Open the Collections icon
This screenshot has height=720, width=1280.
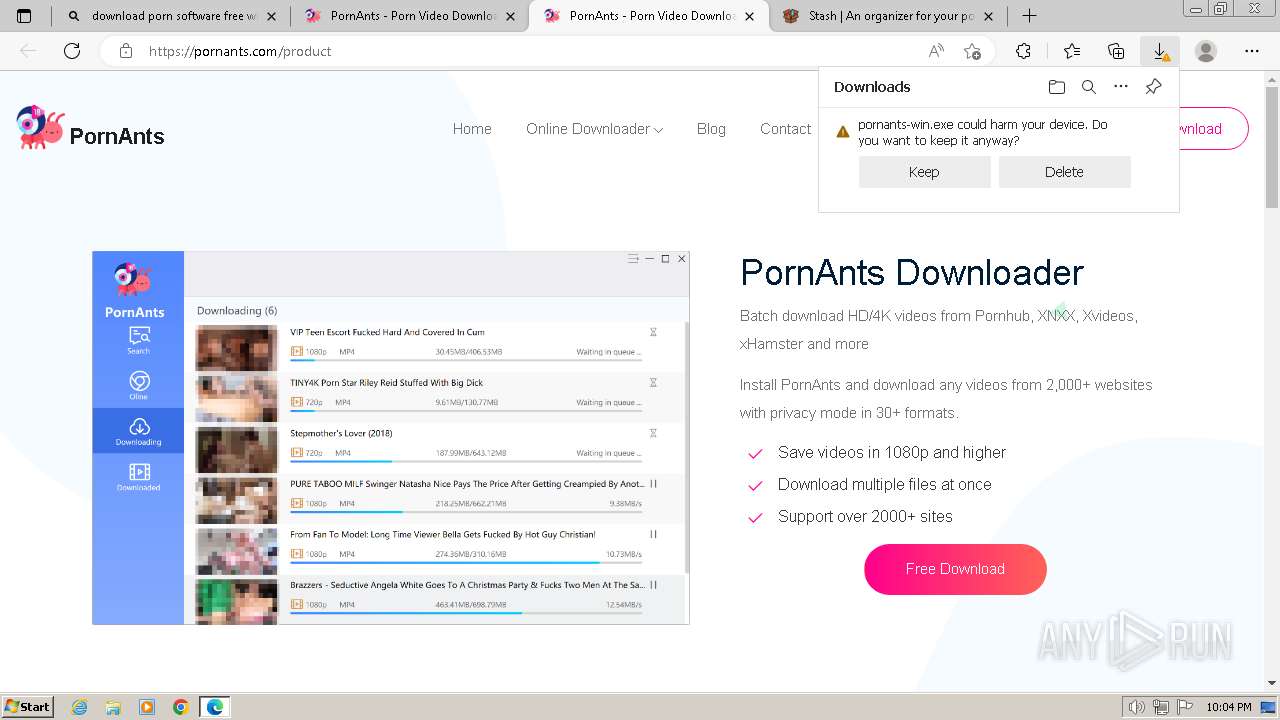[x=1116, y=51]
